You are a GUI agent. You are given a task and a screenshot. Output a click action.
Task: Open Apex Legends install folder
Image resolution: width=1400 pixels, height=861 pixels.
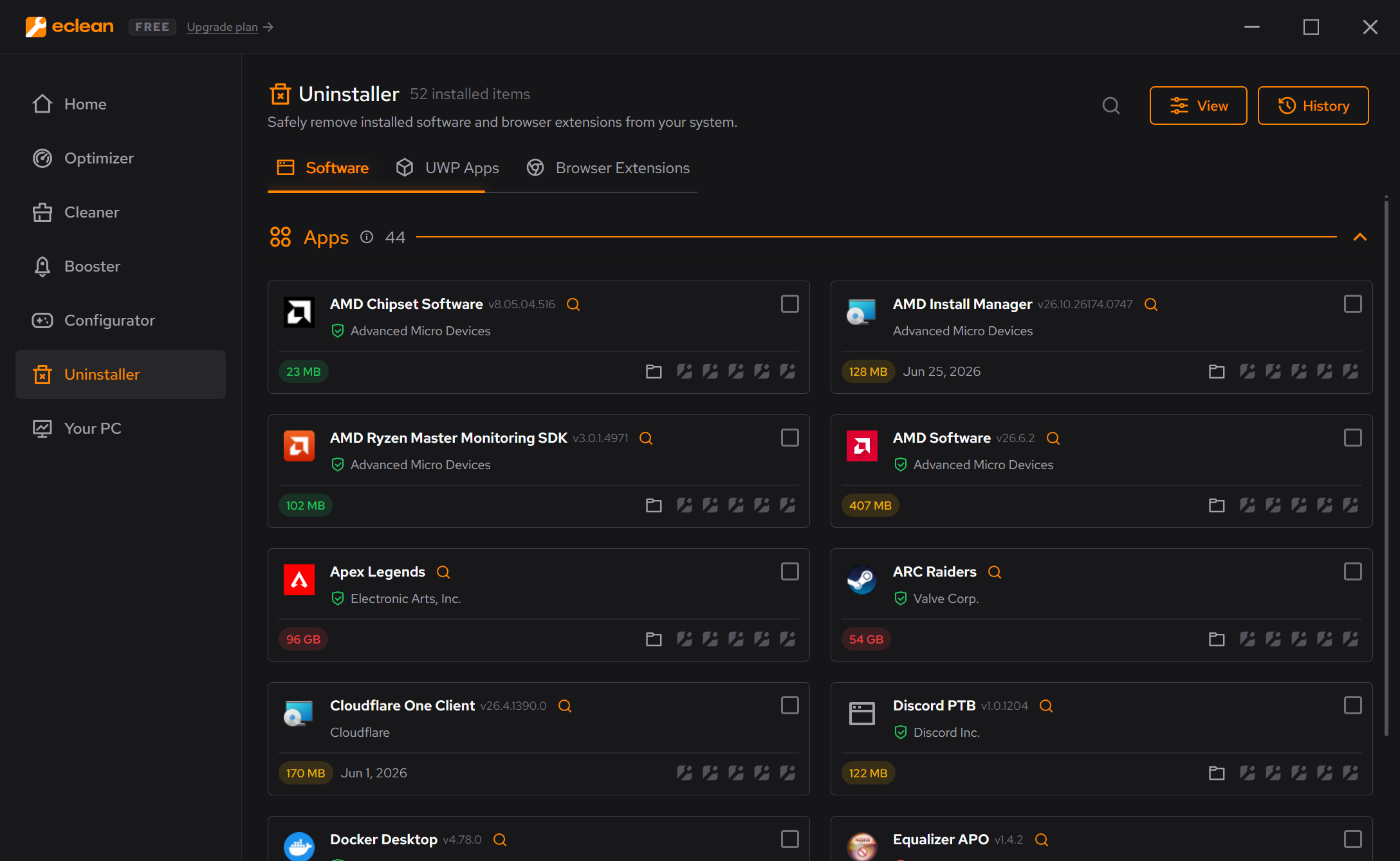click(654, 639)
